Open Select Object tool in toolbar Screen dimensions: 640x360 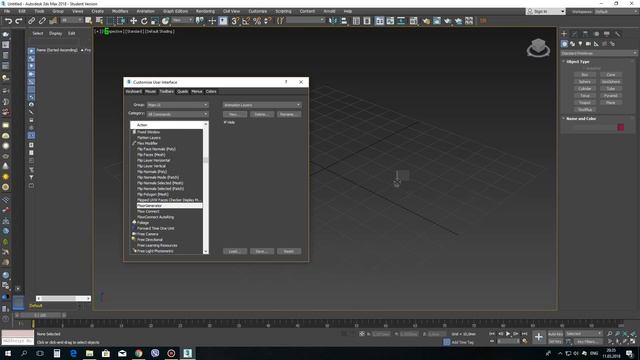[89, 20]
